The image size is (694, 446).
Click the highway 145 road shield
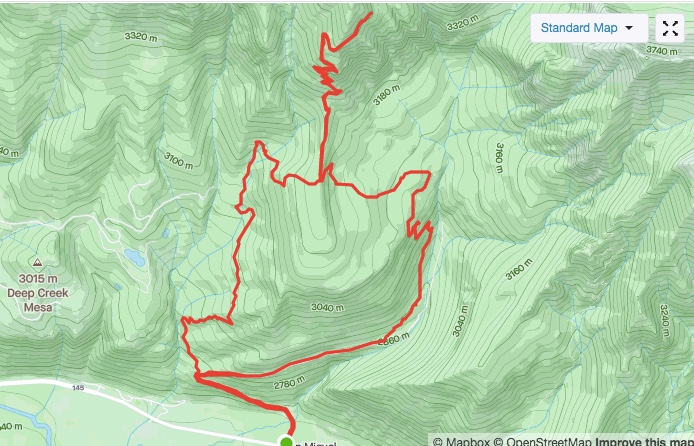(78, 388)
